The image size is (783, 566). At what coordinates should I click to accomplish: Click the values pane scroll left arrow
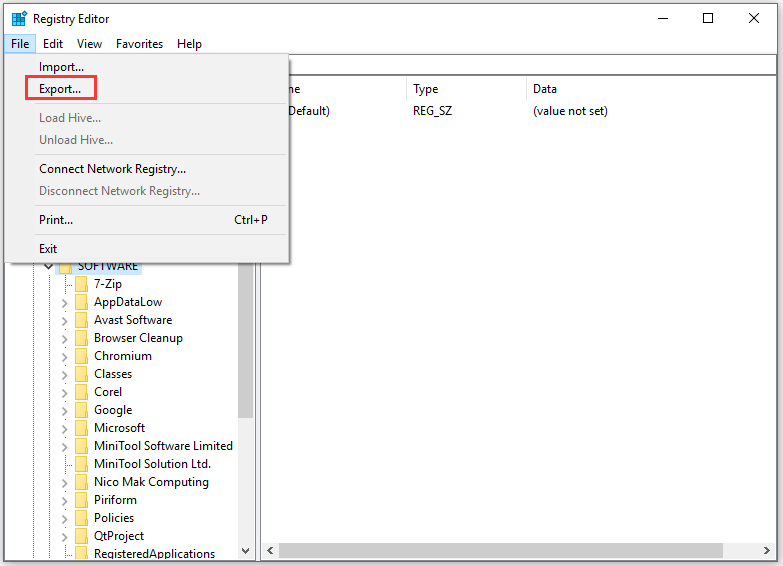pos(270,551)
